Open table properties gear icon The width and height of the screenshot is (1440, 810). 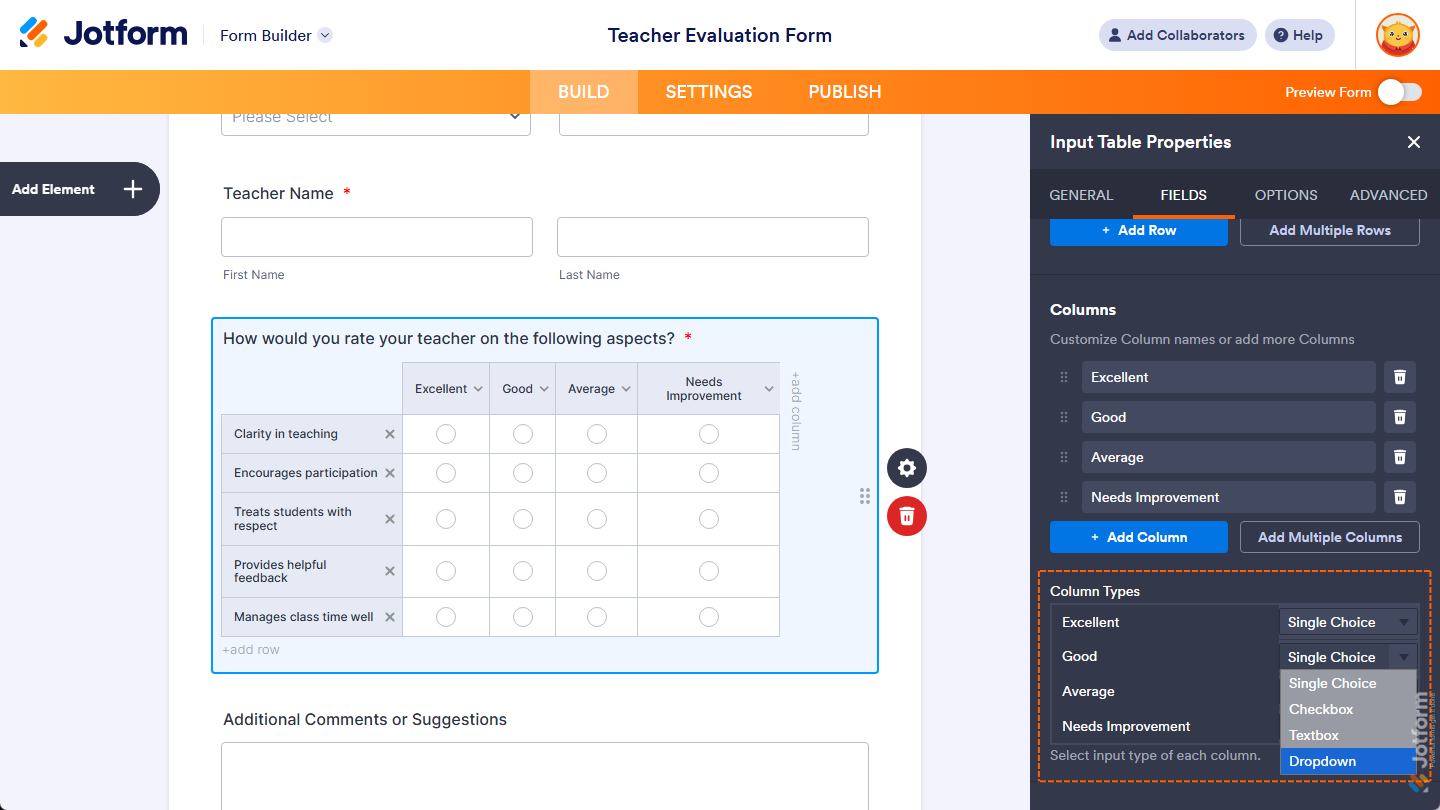point(907,468)
